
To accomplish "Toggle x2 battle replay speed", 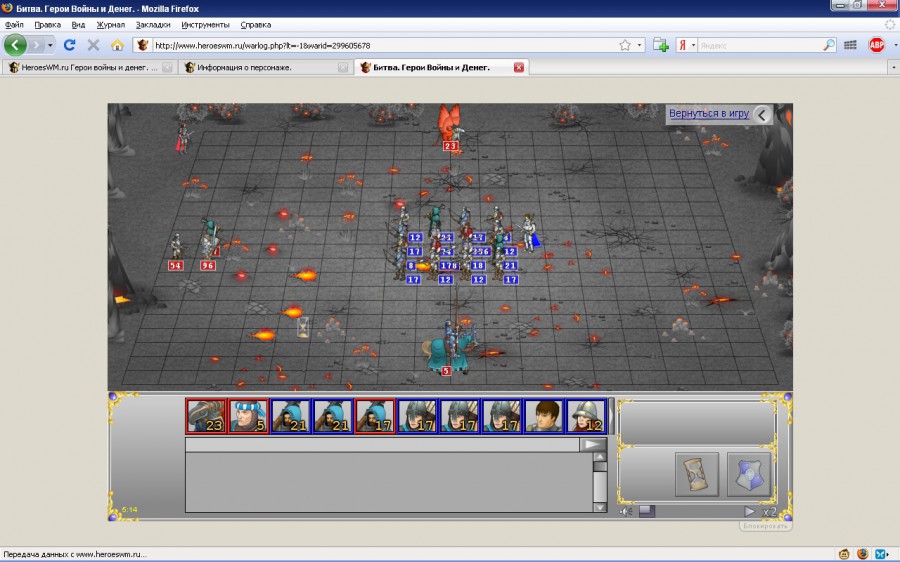I will pos(770,511).
